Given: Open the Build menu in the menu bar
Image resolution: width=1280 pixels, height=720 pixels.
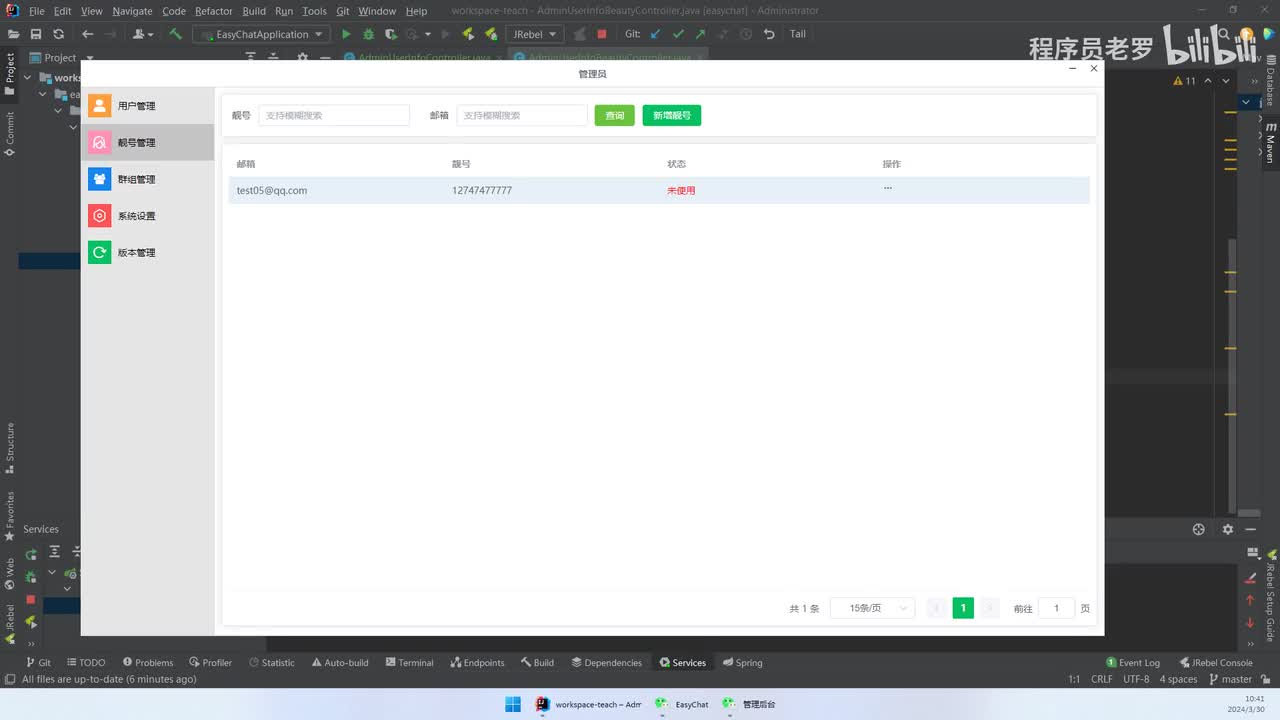Looking at the screenshot, I should (x=254, y=11).
